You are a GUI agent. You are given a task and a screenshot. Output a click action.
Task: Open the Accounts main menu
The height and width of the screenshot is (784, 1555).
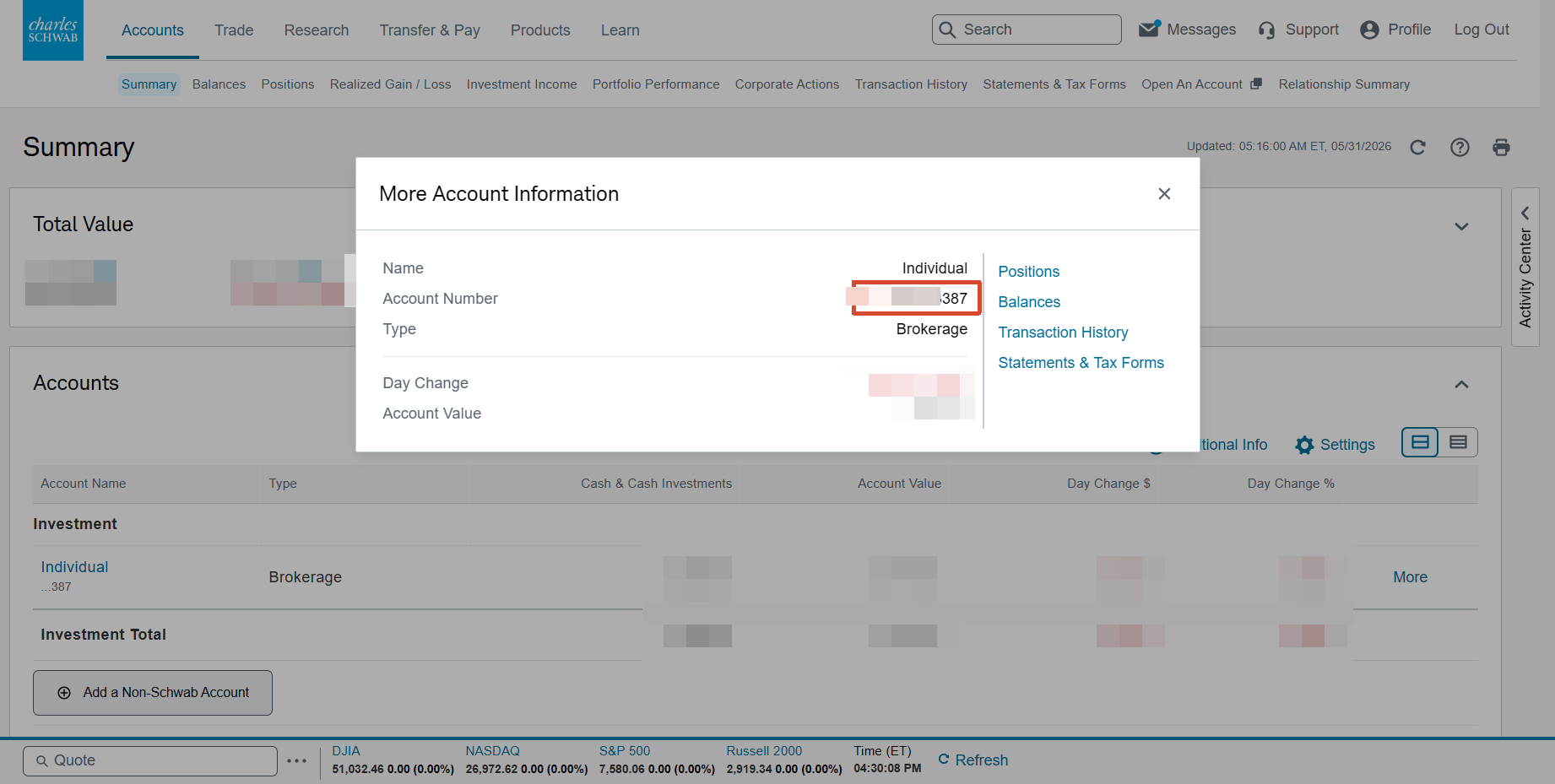click(x=153, y=30)
